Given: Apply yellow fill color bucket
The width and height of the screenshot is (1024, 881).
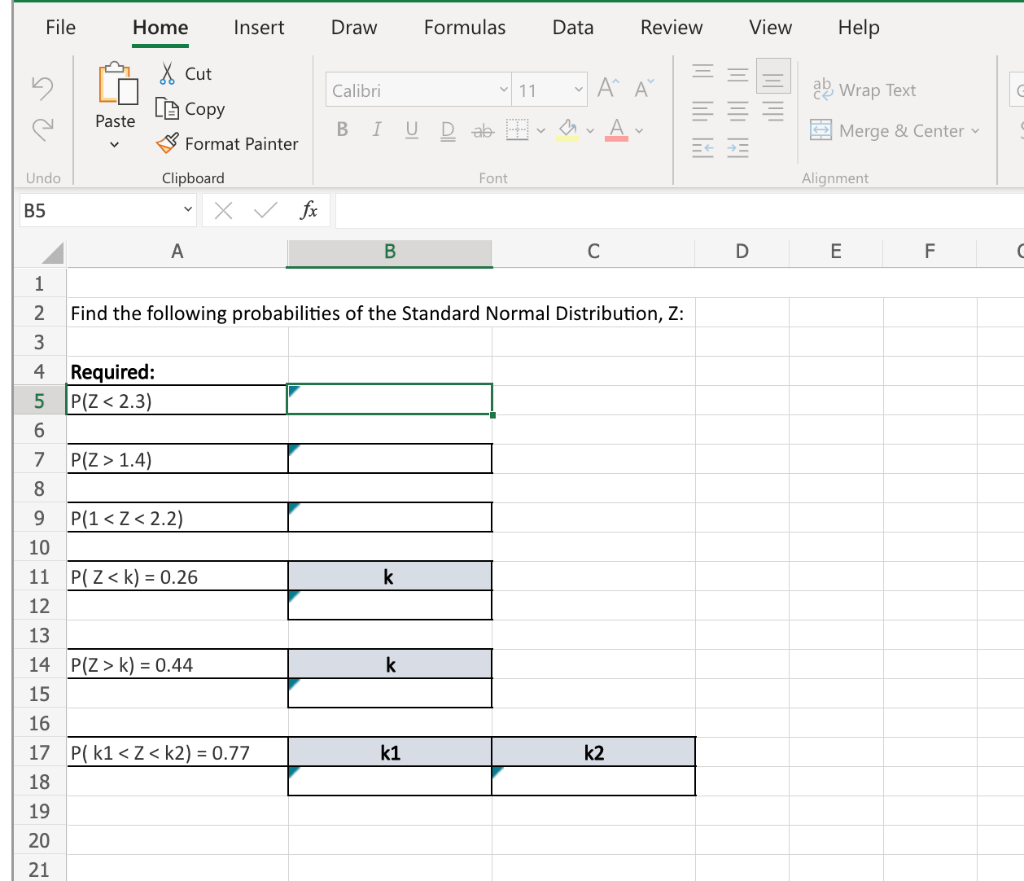Looking at the screenshot, I should [x=568, y=129].
